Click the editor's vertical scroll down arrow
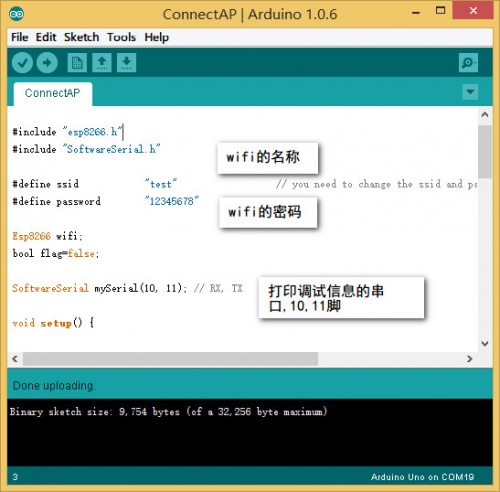The image size is (500, 492). (485, 343)
